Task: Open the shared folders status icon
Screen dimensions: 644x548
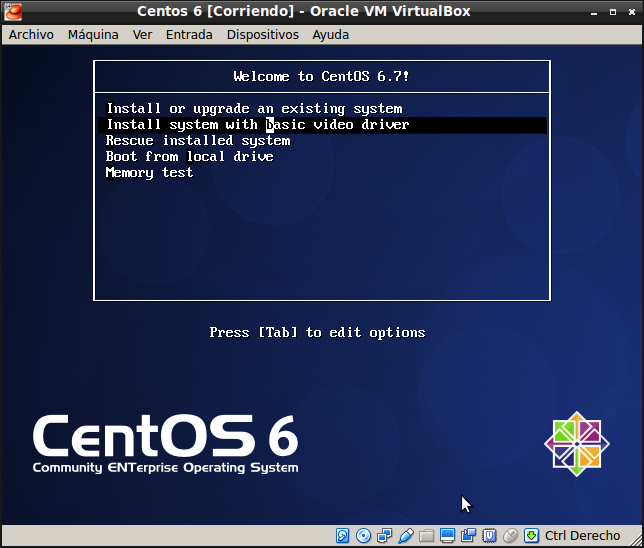Action: coord(427,536)
